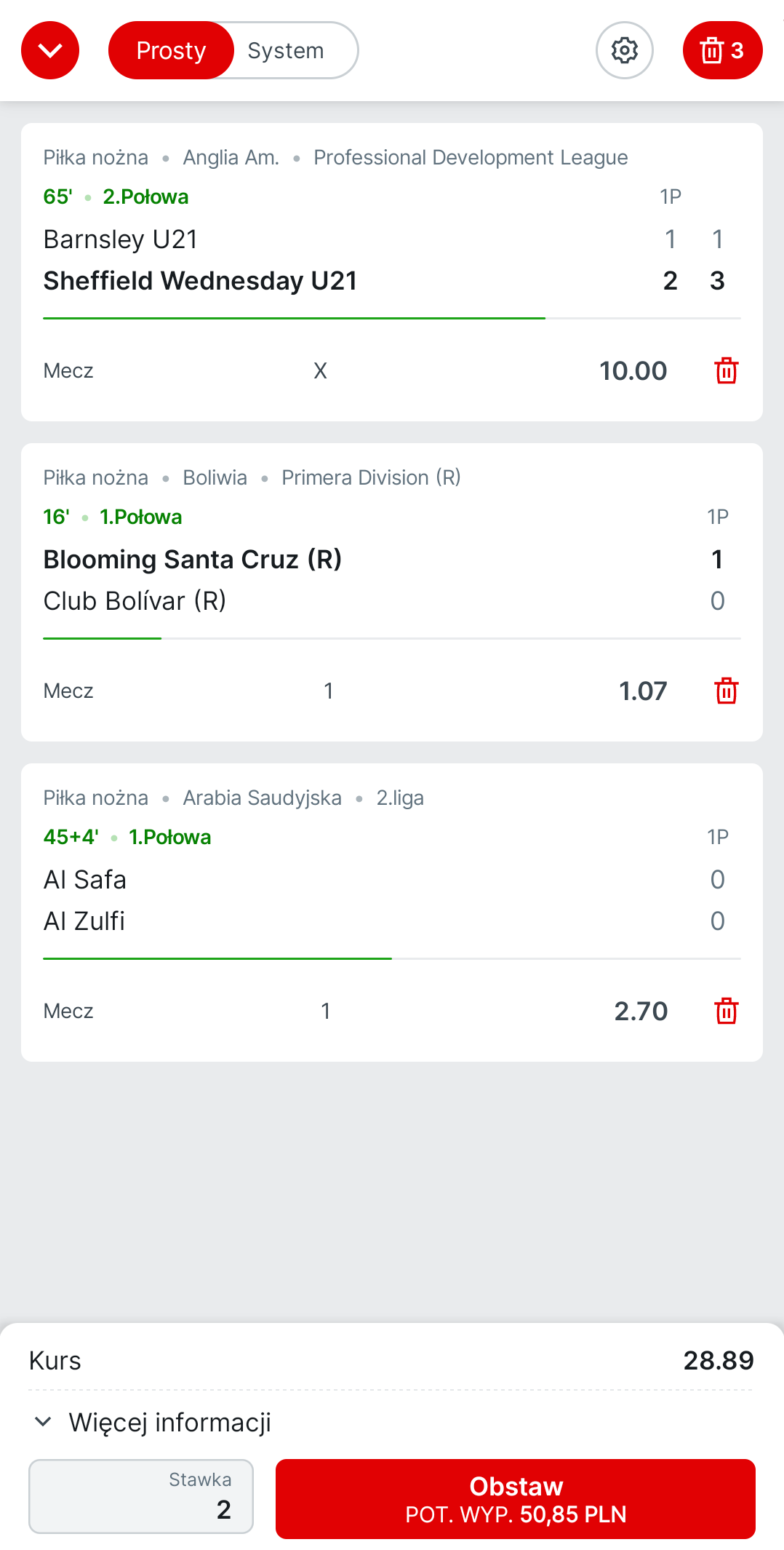The height and width of the screenshot is (1550, 784).
Task: Click the total Kurs 28.89 value
Action: click(x=719, y=1360)
